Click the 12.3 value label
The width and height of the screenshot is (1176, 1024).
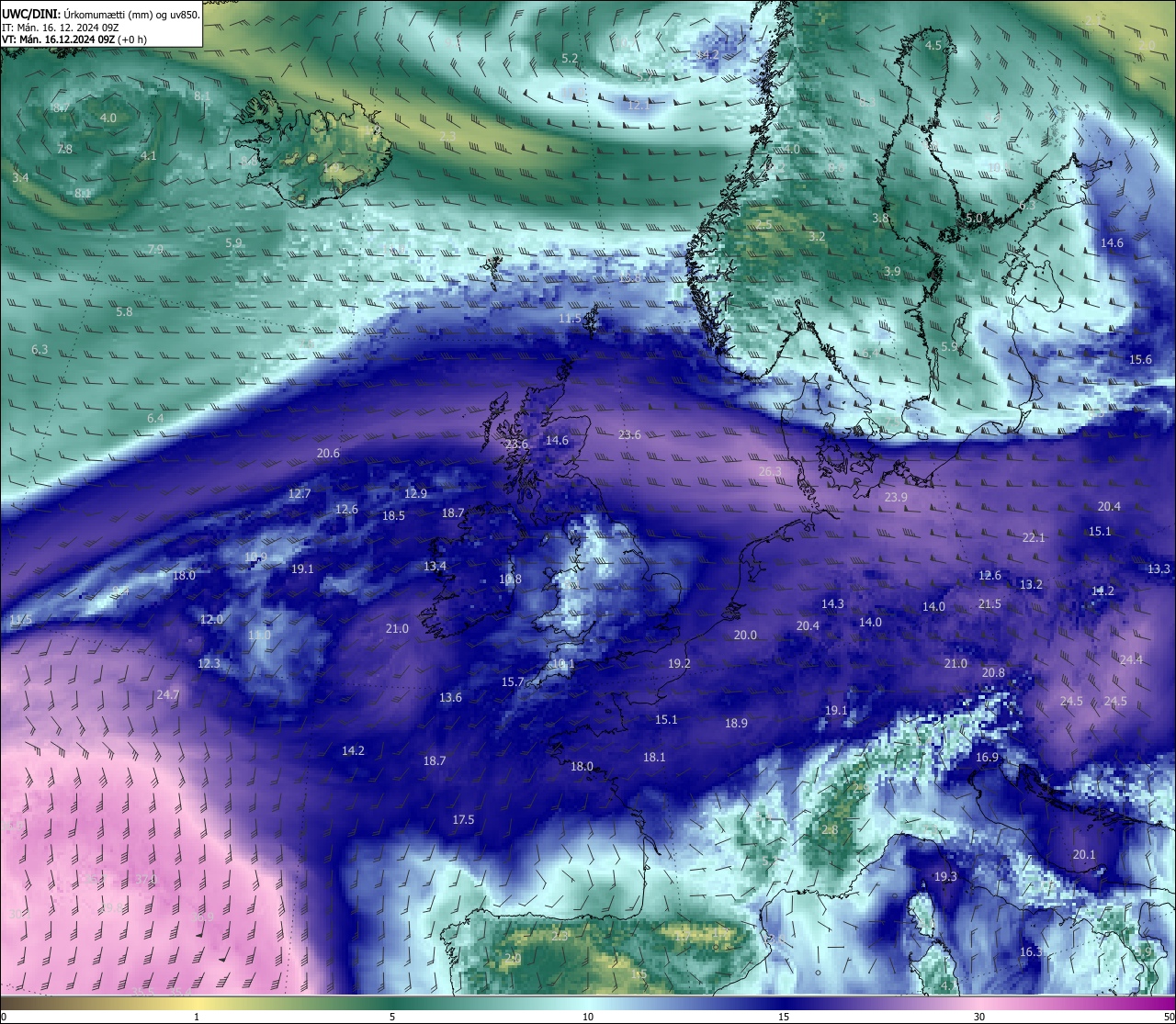point(209,664)
